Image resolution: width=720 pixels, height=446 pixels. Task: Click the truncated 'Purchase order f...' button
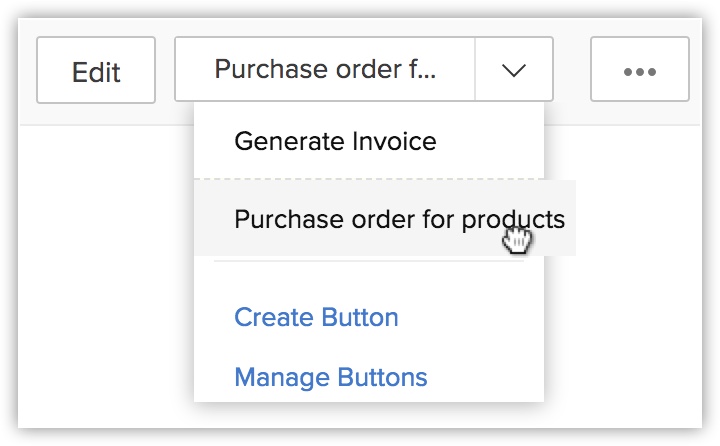tap(325, 70)
